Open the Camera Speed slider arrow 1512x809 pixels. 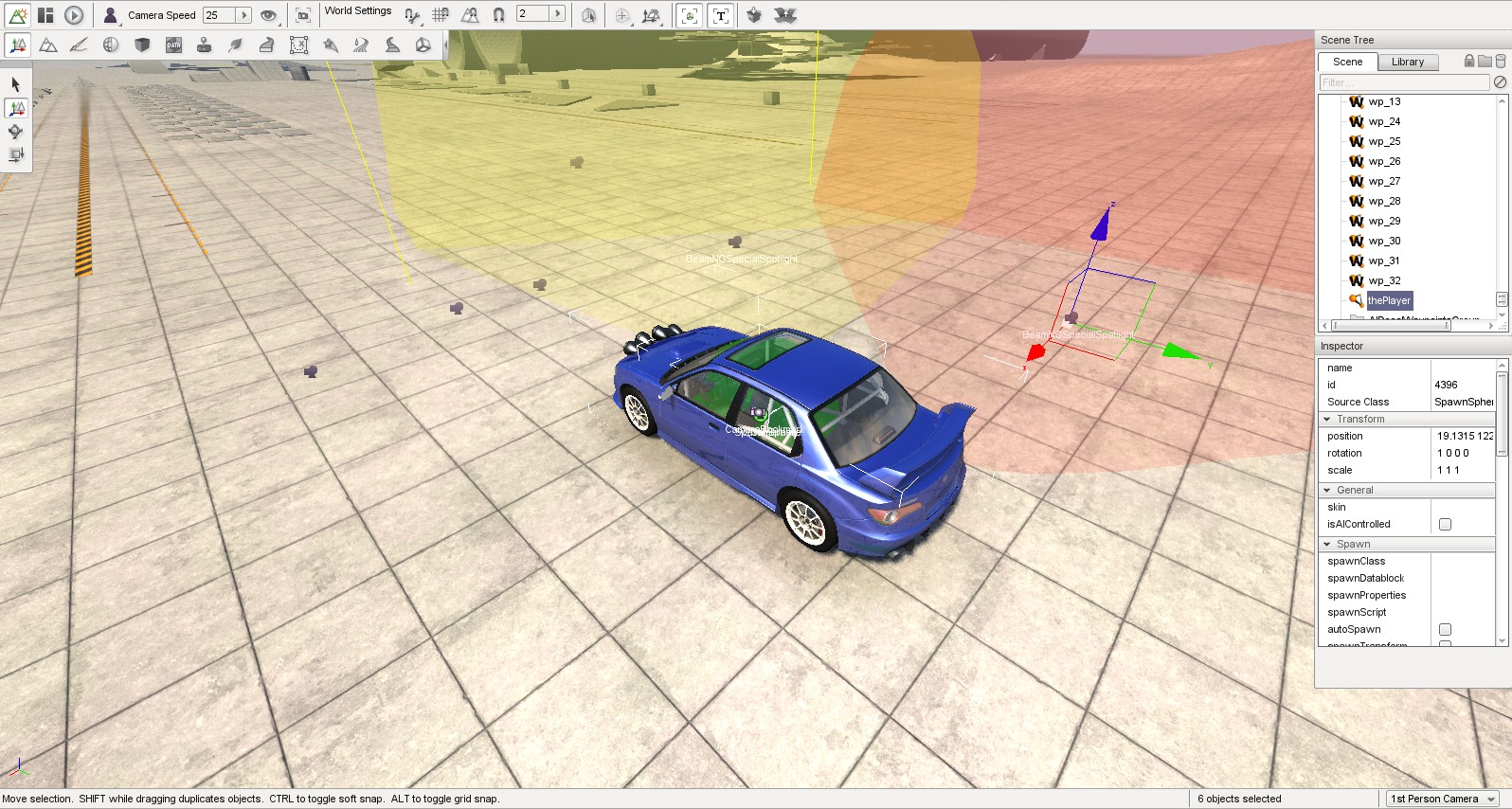pos(243,15)
